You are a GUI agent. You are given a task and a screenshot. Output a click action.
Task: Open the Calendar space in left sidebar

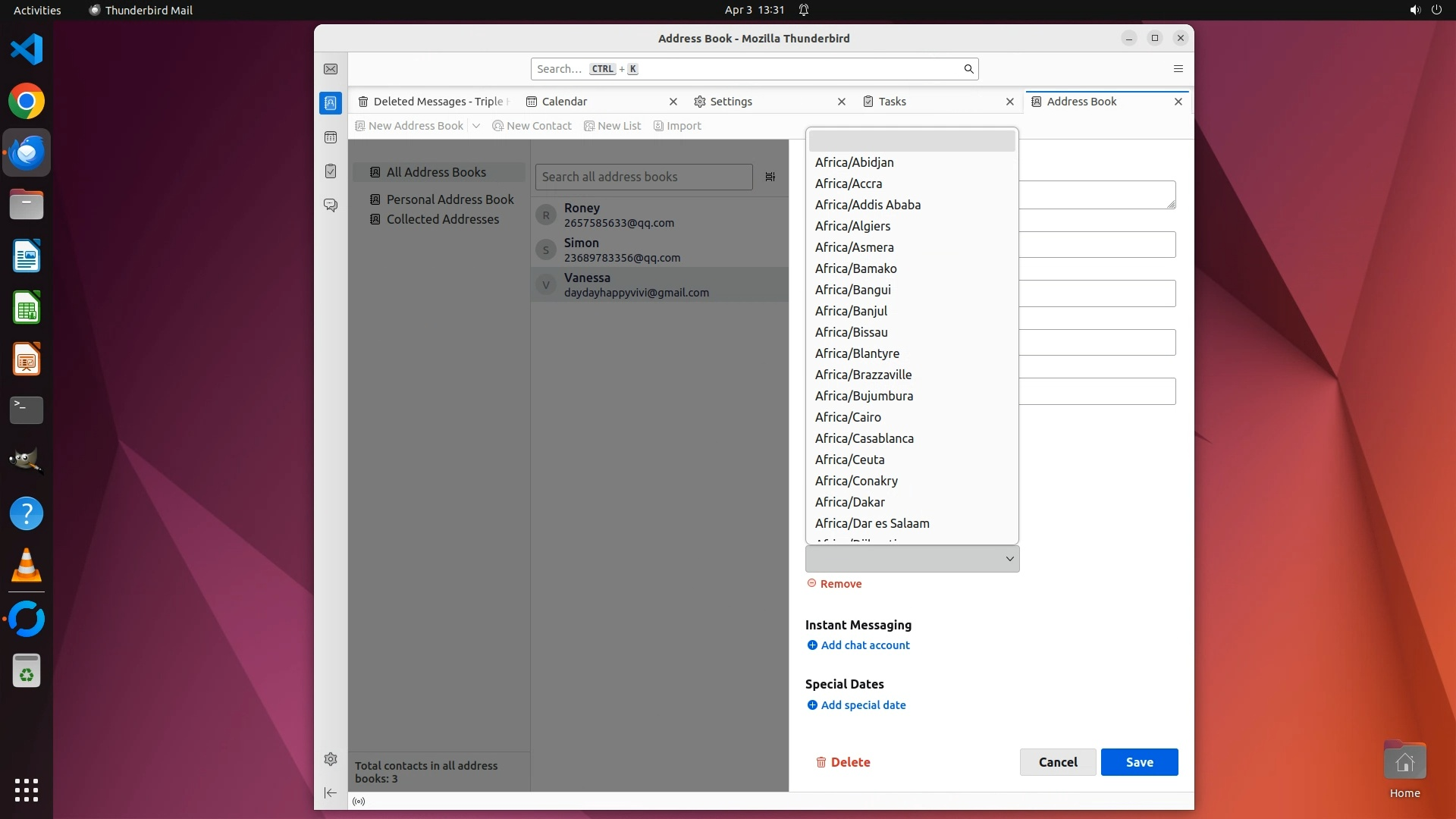(x=331, y=137)
